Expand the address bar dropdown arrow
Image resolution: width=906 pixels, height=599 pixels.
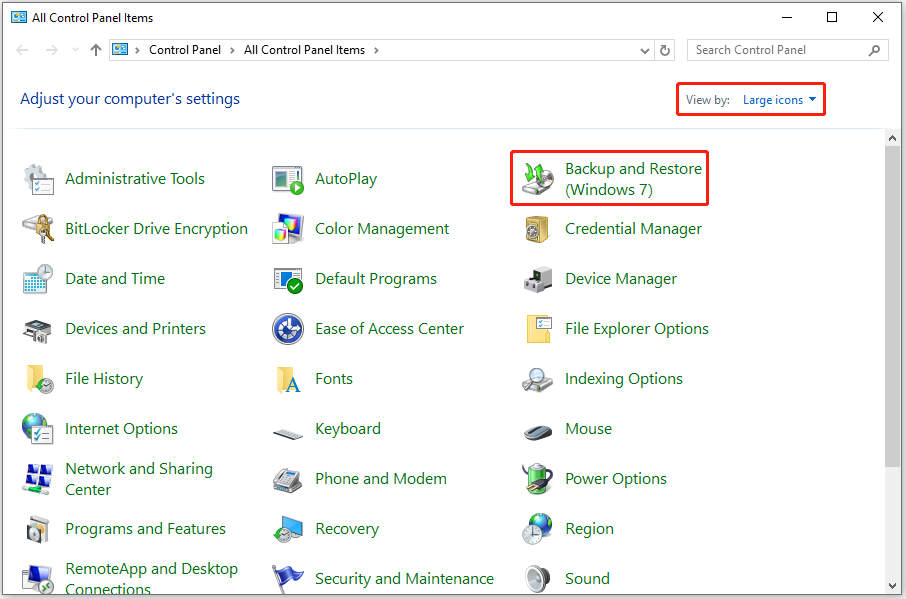pyautogui.click(x=646, y=49)
